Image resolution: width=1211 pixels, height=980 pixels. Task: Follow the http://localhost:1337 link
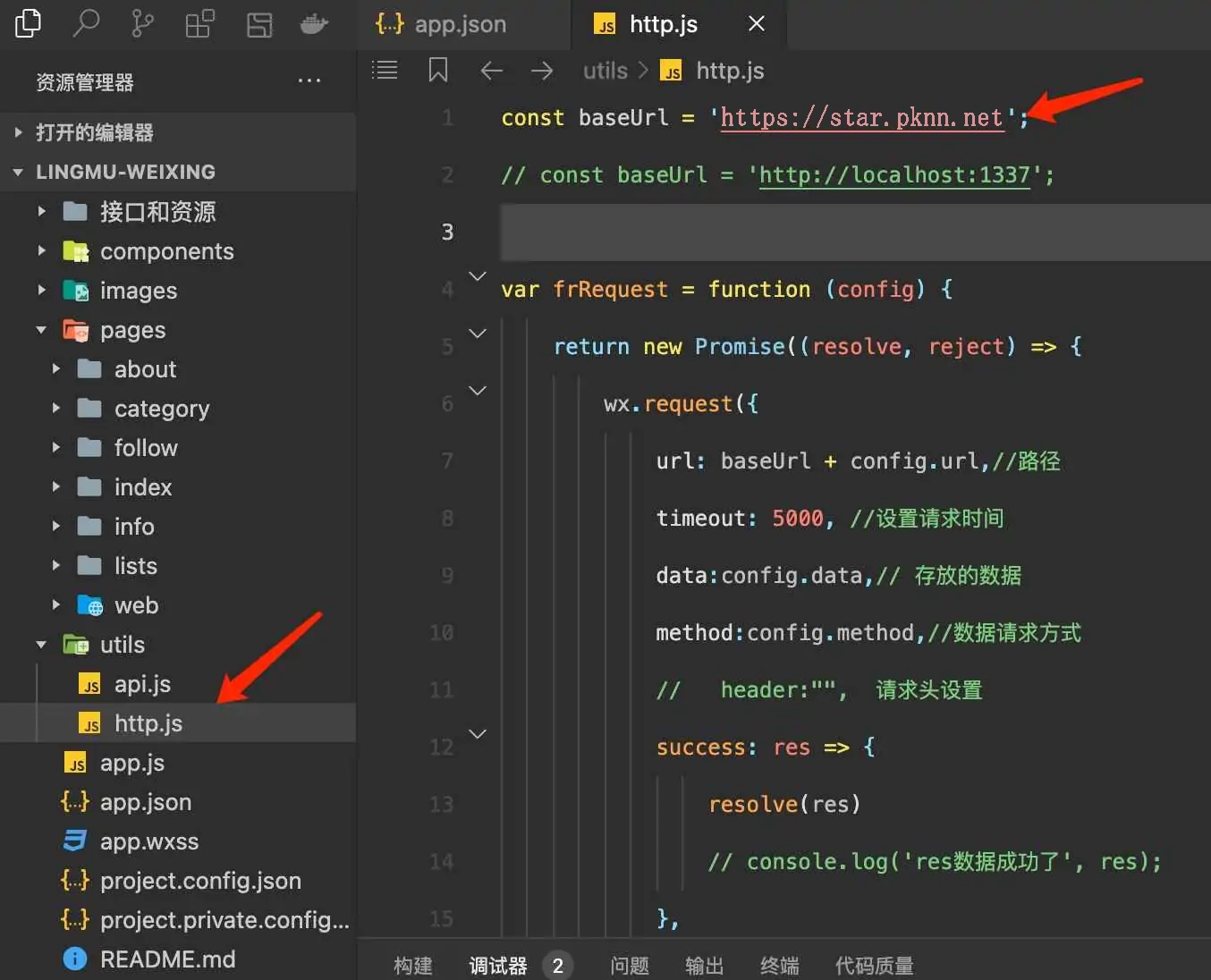894,174
